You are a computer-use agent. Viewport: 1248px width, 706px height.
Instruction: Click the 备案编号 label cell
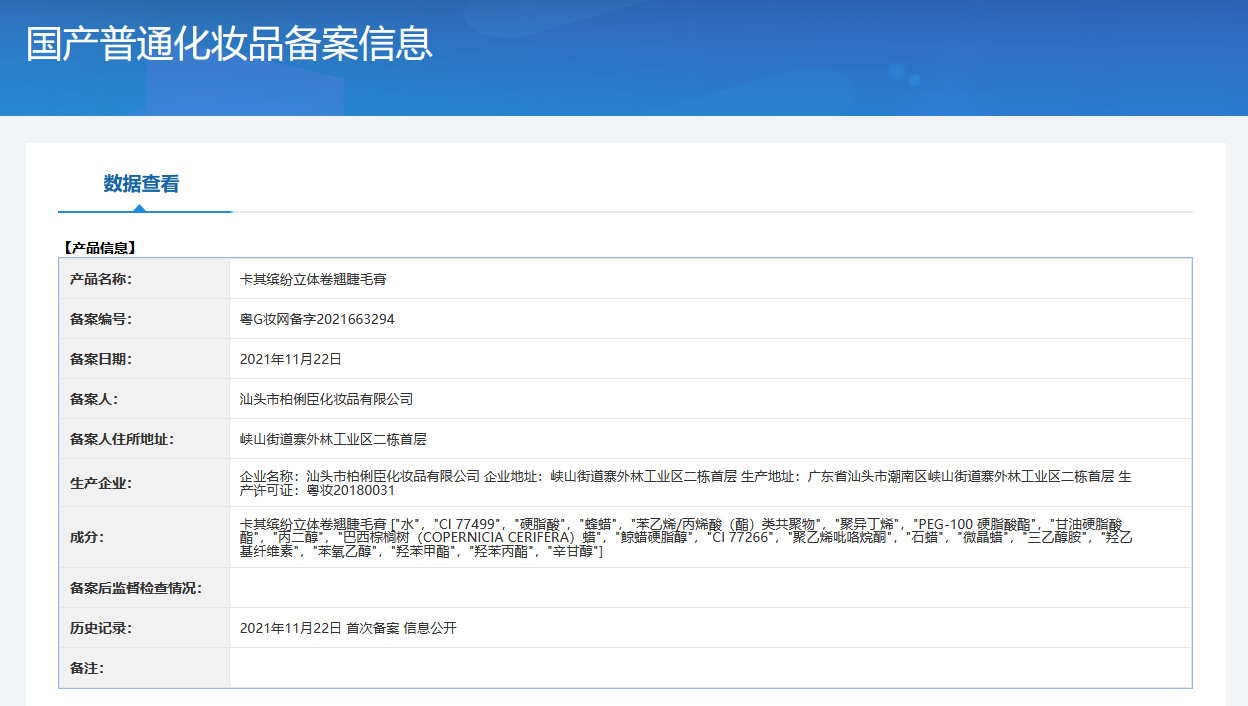pos(144,319)
